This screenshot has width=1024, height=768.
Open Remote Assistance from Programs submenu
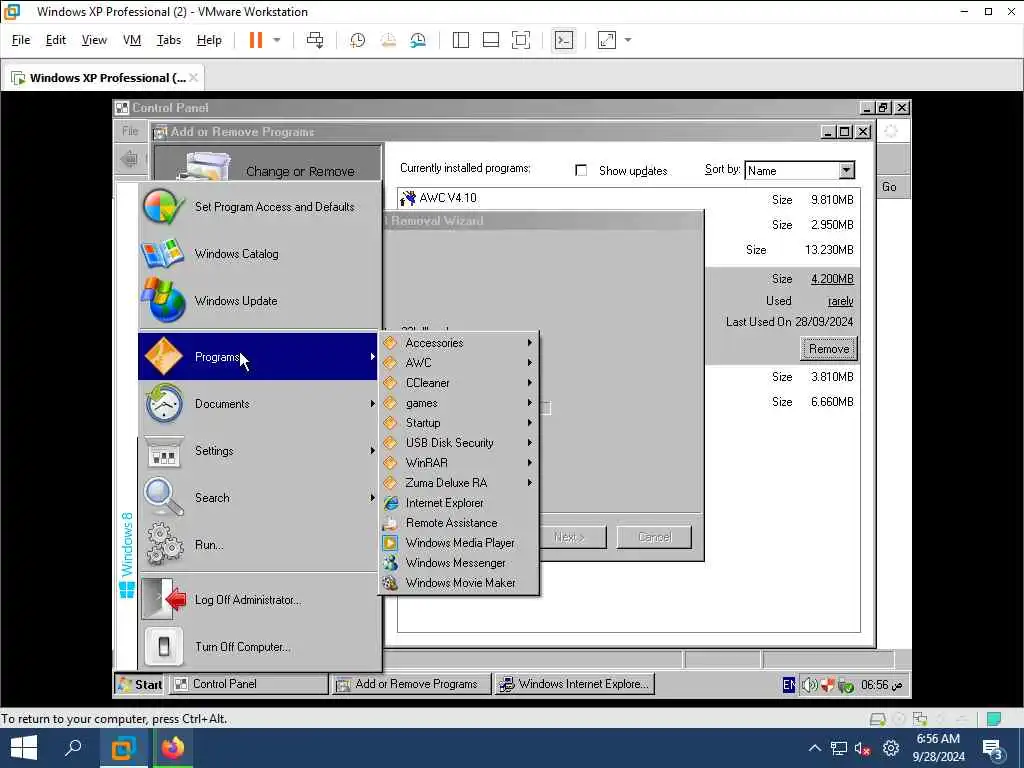(459, 522)
